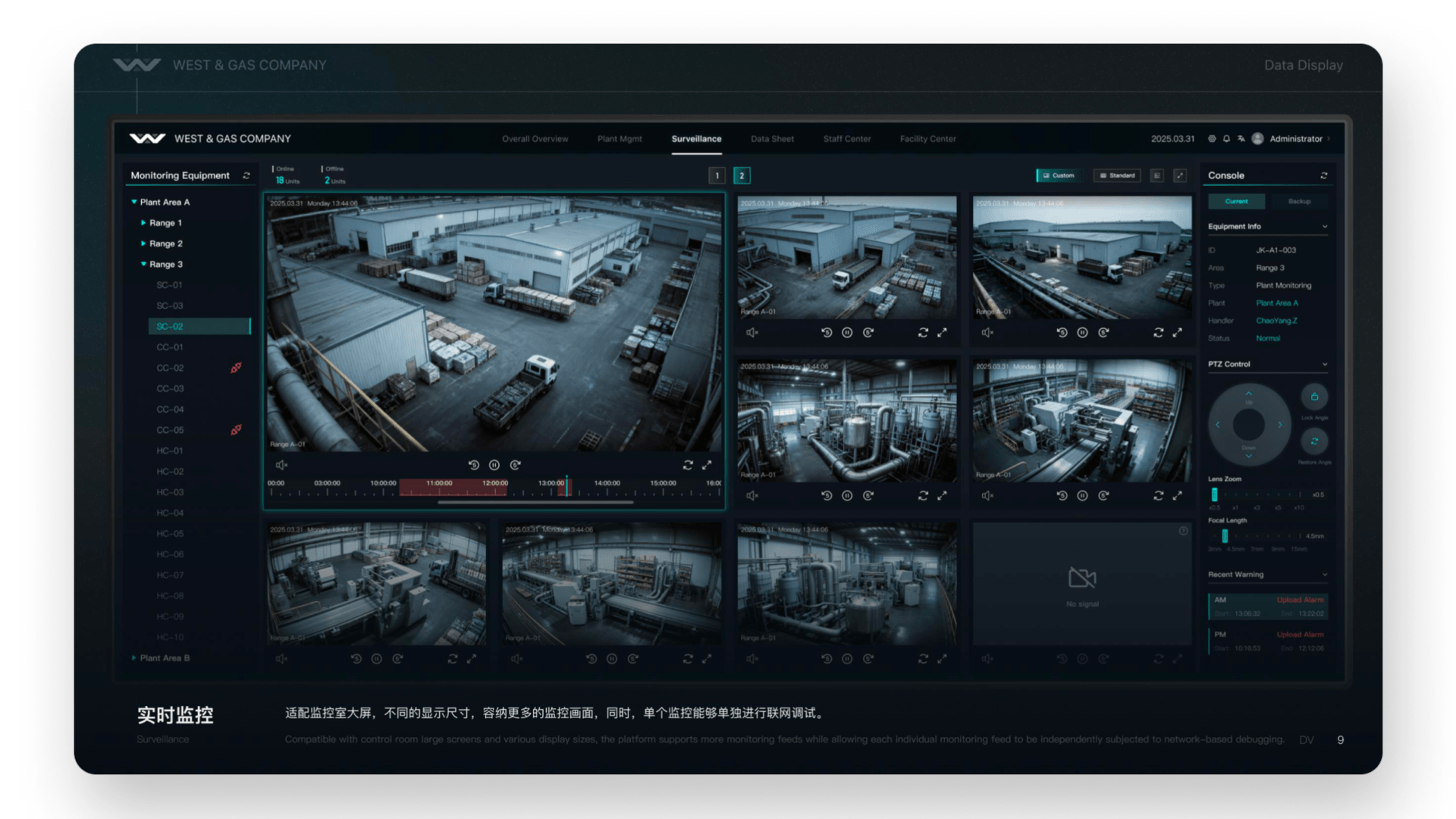Screen dimensions: 1456x819
Task: Click the Lock Angle PTZ button
Action: [1314, 397]
